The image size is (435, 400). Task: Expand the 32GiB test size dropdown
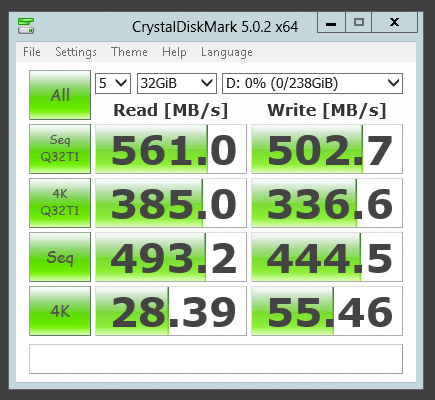177,83
